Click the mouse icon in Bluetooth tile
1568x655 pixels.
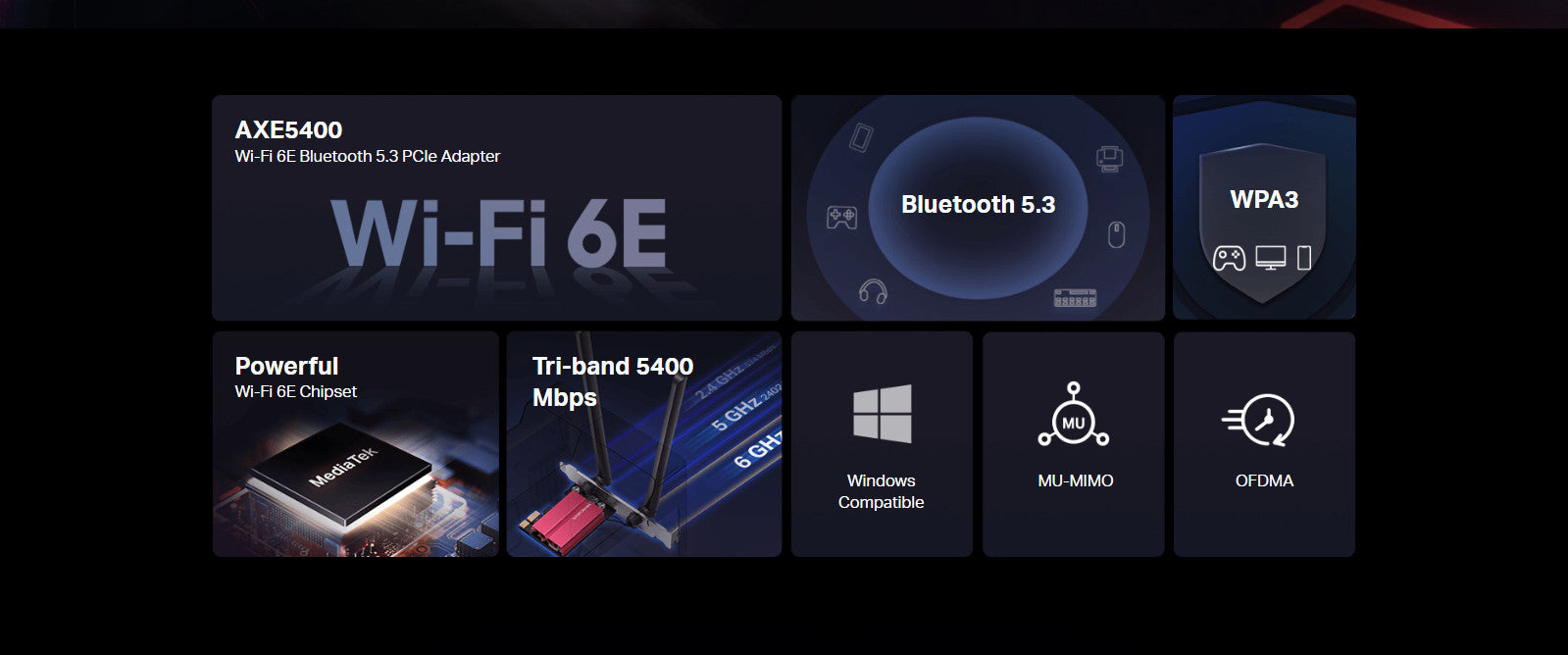pyautogui.click(x=1116, y=234)
